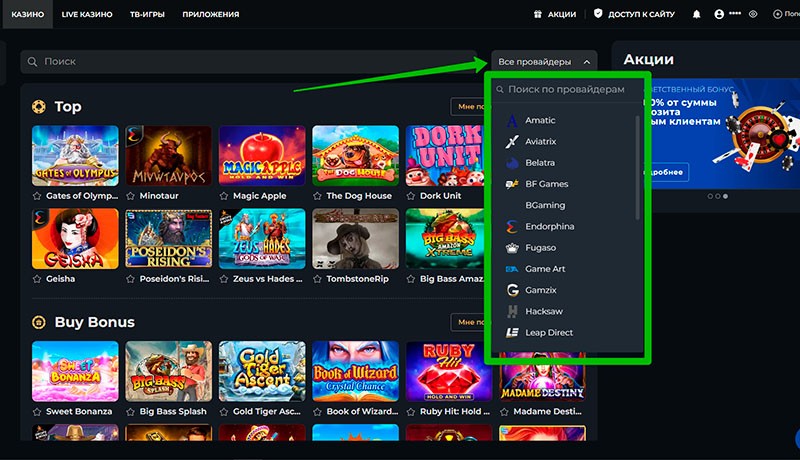Click the Gamzix provider logo icon
Screen dimensions: 800x460
(x=512, y=290)
